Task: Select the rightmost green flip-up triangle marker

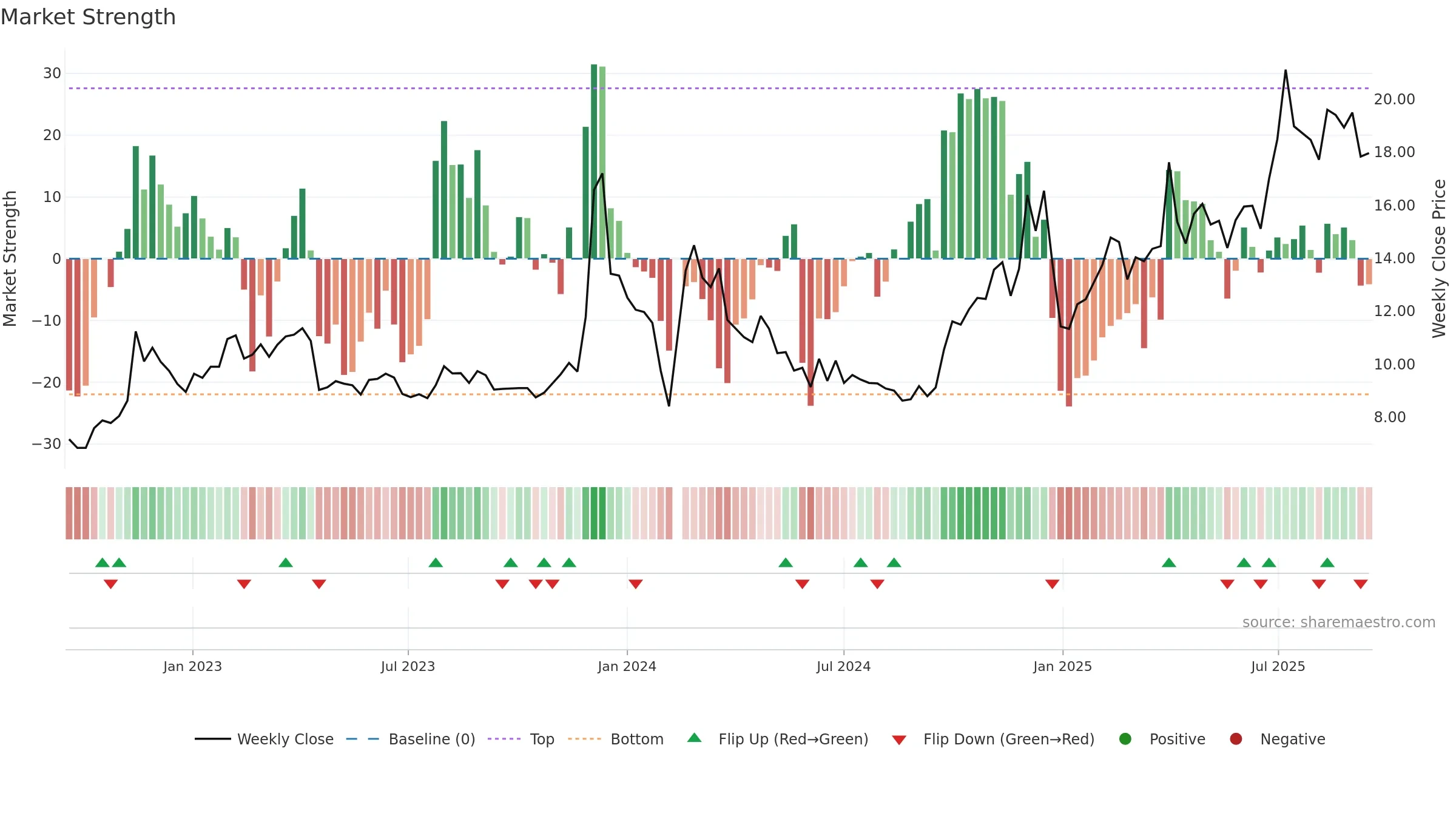Action: [1327, 562]
